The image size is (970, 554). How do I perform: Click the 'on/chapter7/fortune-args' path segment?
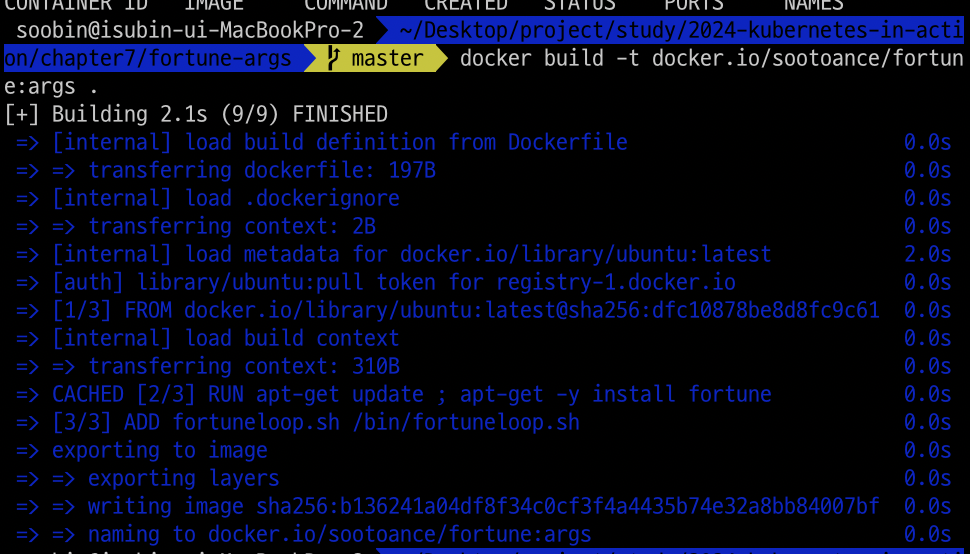point(148,58)
